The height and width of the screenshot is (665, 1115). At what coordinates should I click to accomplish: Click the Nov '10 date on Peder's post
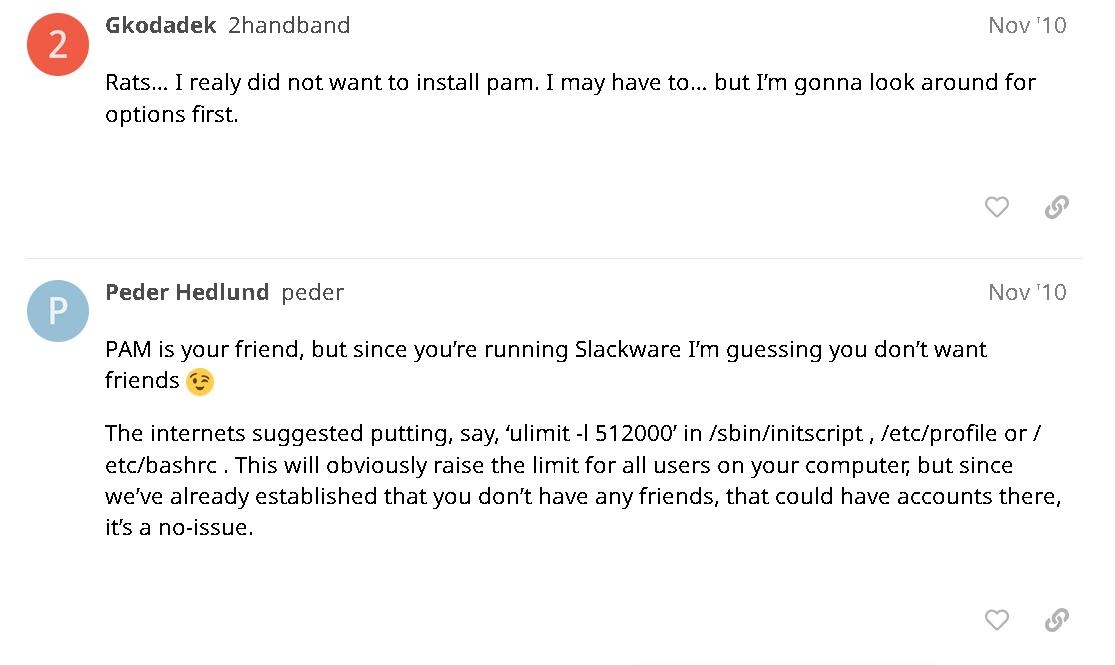click(x=1027, y=292)
